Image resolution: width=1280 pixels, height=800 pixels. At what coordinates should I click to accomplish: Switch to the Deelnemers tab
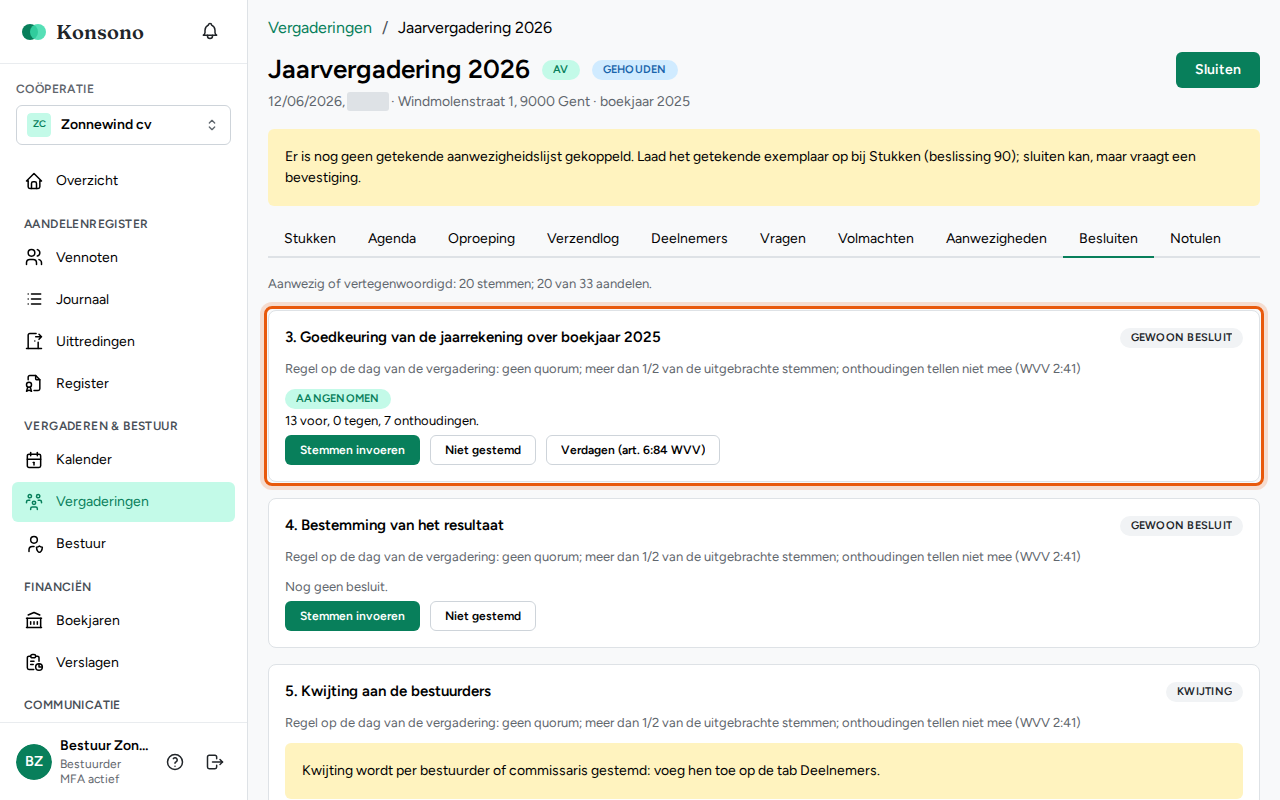coord(689,239)
